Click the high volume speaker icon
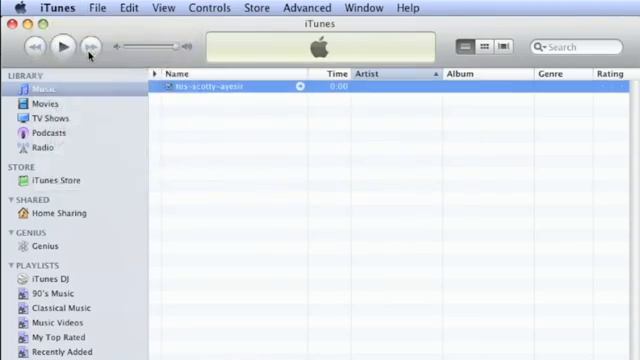The image size is (640, 360). [187, 47]
